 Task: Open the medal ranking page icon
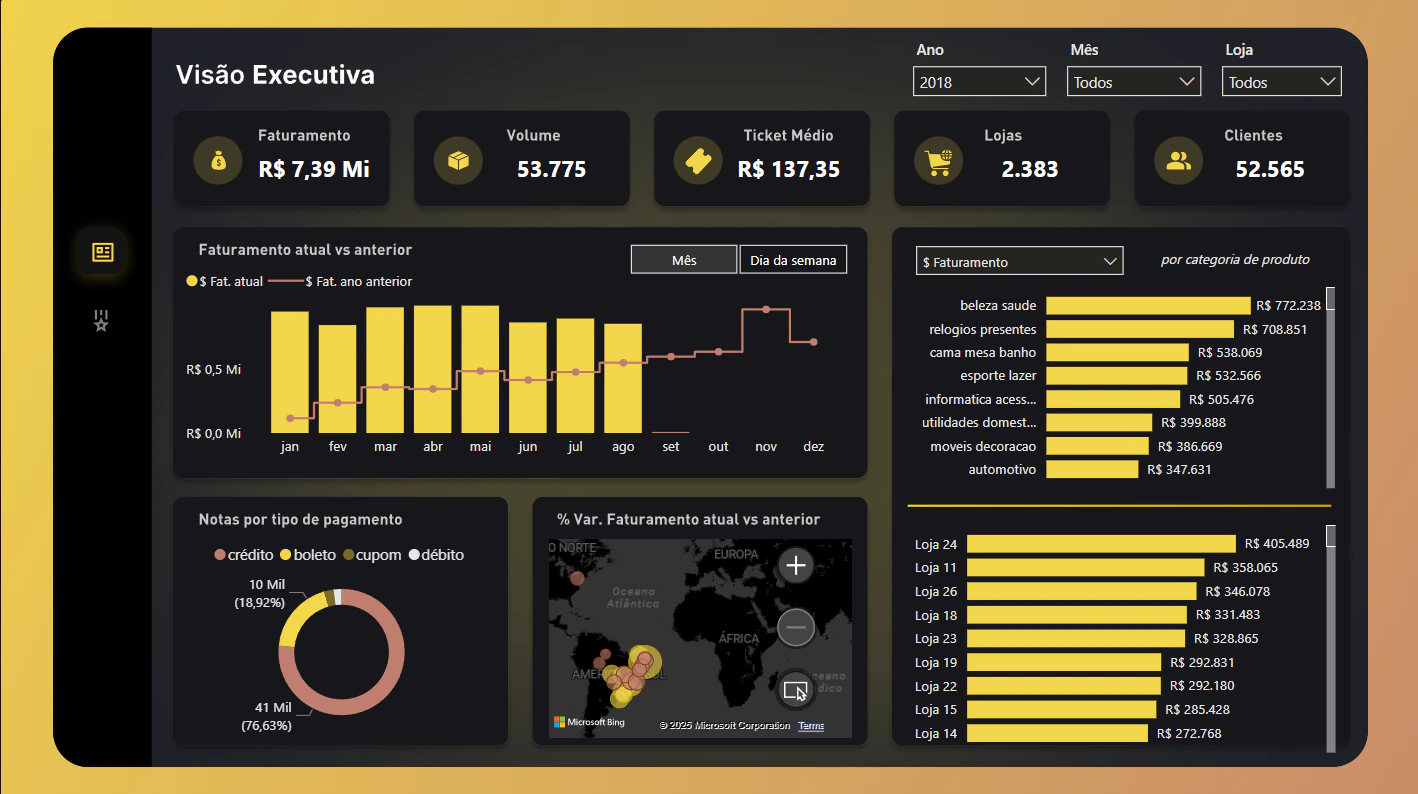point(101,320)
